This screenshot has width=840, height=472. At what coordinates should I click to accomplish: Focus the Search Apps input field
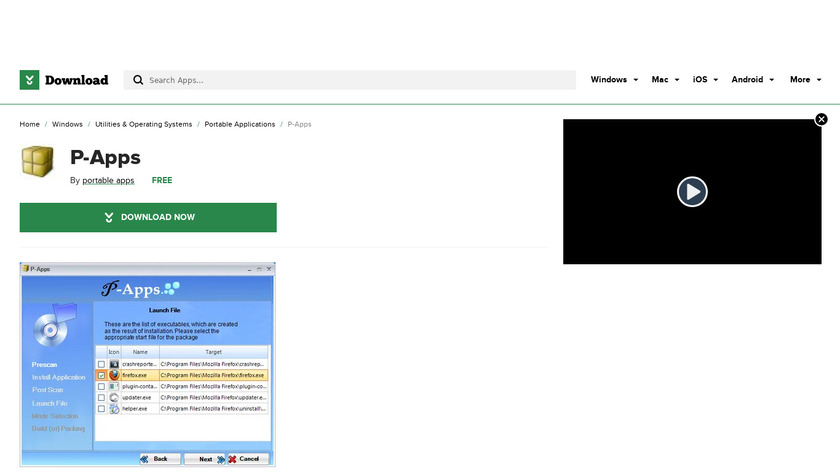tap(350, 80)
